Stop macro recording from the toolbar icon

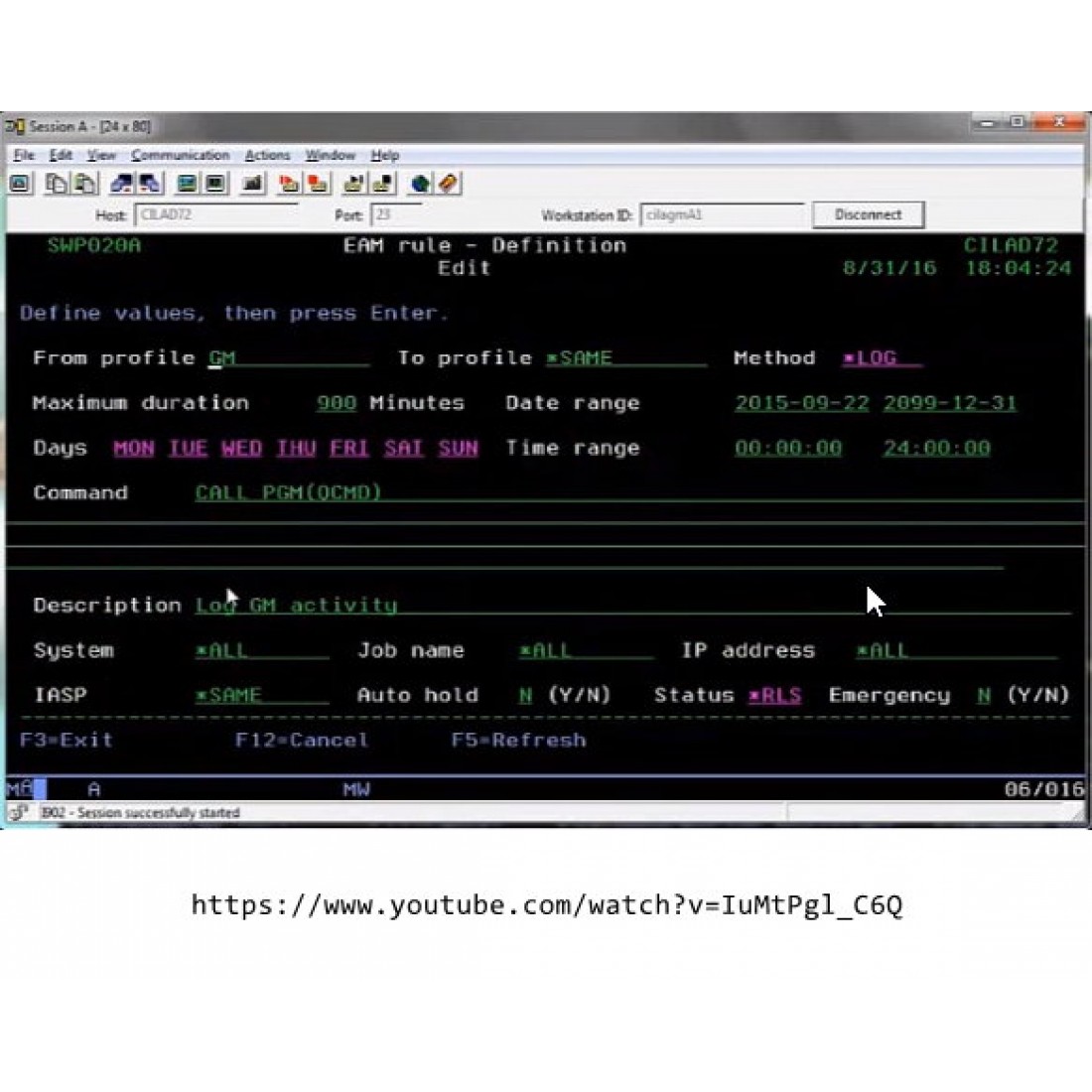(318, 184)
